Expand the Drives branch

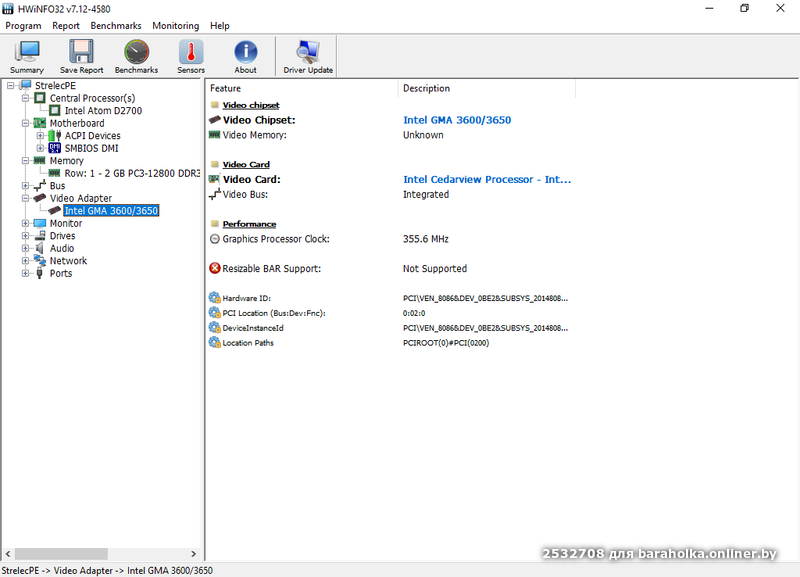pyautogui.click(x=25, y=236)
